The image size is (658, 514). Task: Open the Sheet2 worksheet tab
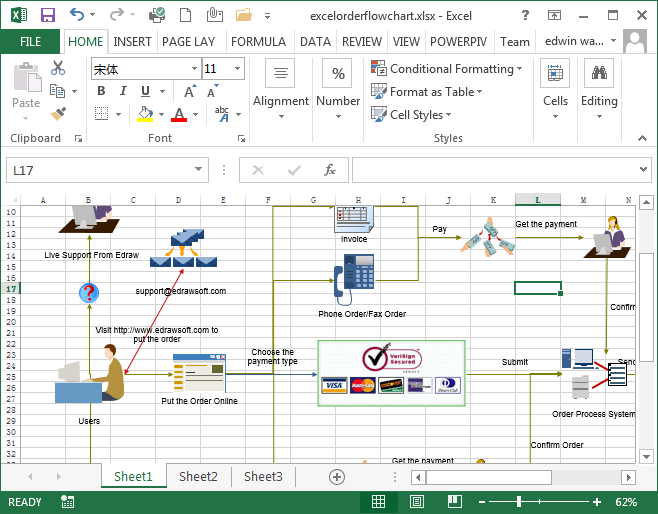[x=198, y=477]
